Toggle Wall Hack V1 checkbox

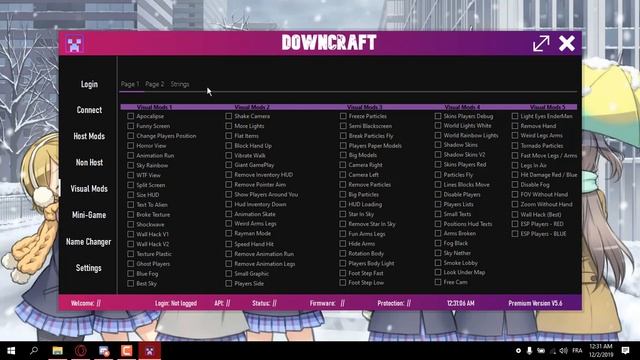tap(131, 234)
